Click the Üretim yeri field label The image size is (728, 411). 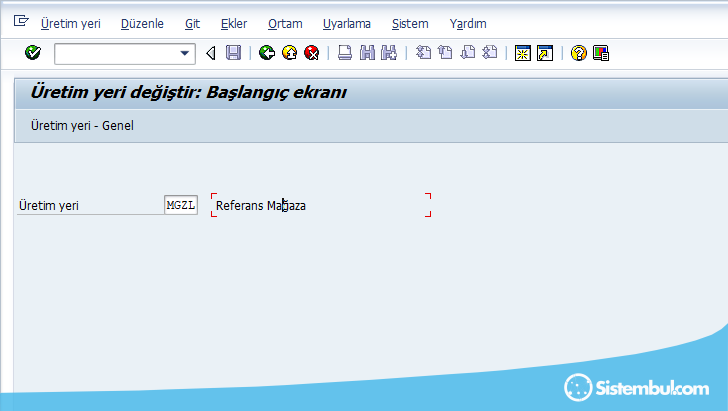tap(49, 206)
